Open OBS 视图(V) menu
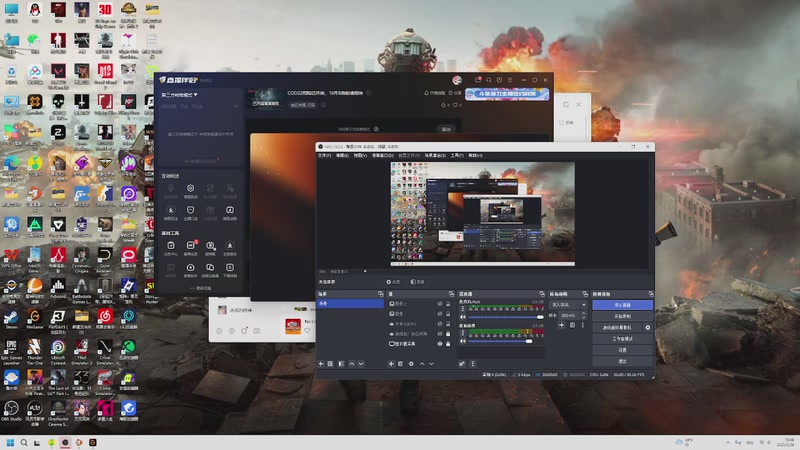This screenshot has width=800, height=450. [360, 155]
